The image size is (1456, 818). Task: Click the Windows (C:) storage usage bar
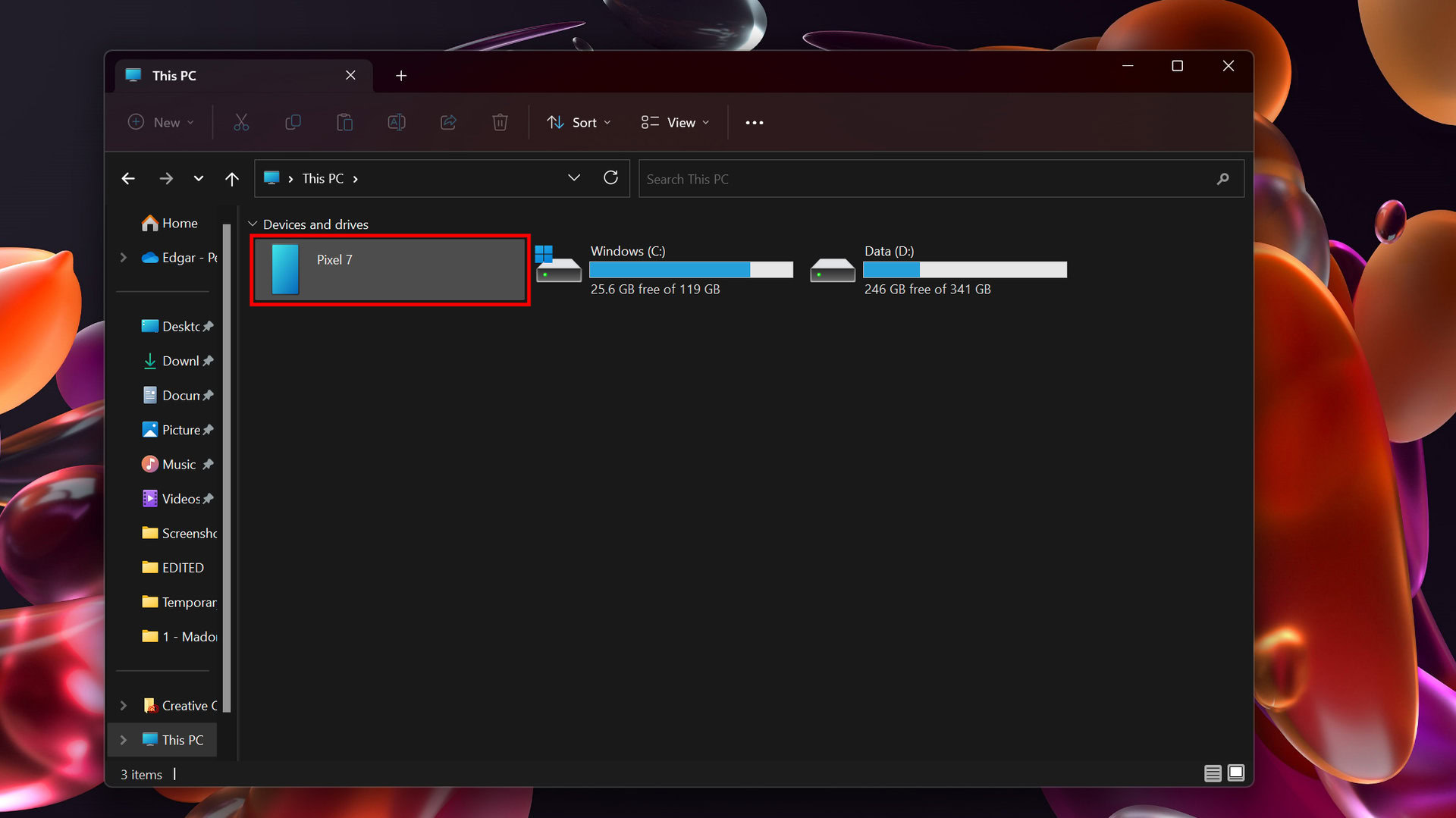(x=691, y=270)
